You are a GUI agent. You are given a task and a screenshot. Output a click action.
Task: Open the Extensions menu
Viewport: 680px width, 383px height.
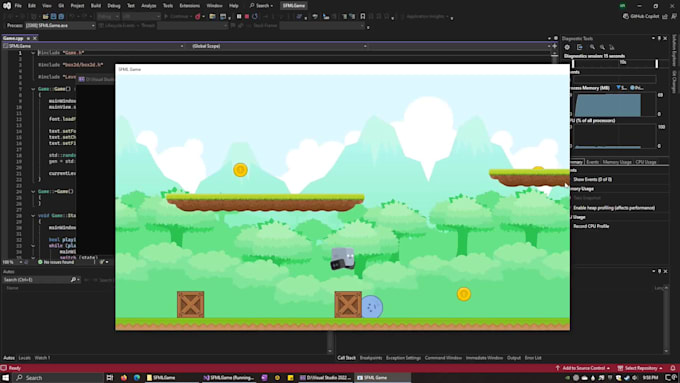(x=190, y=6)
